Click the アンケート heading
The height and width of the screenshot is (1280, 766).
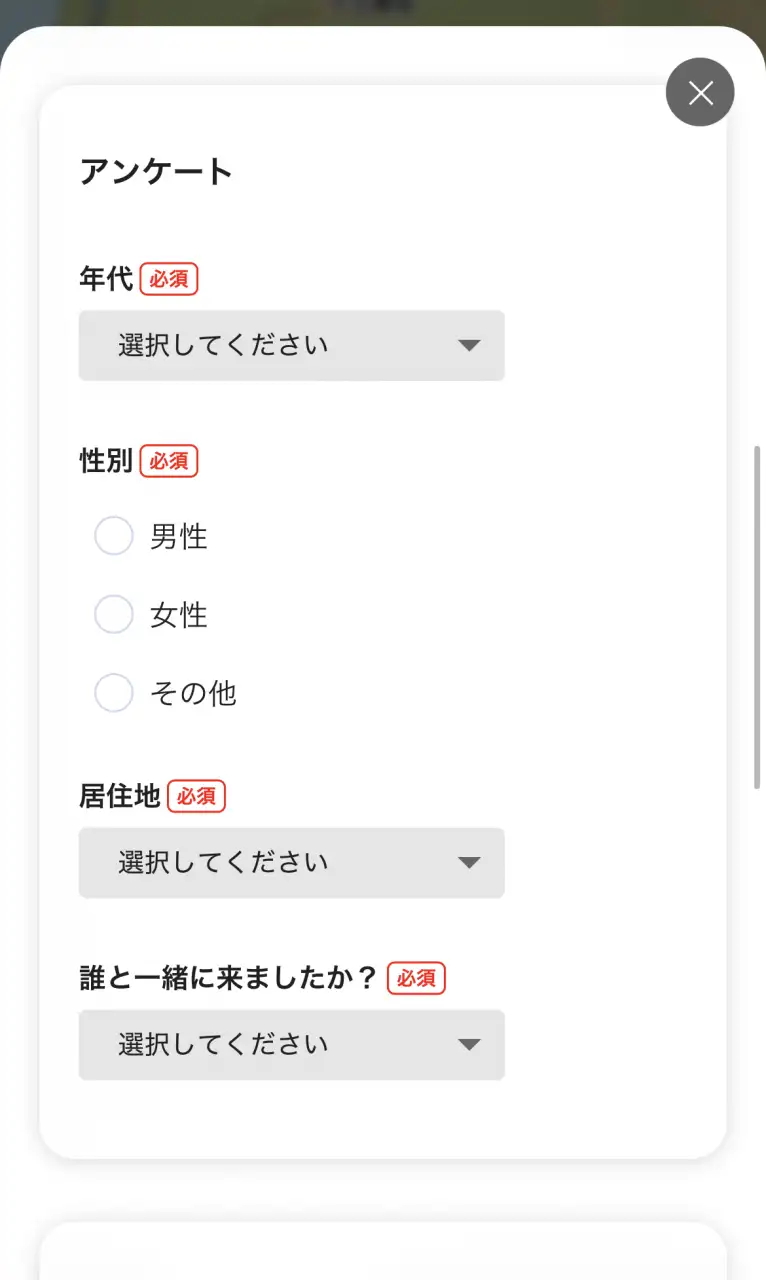[156, 172]
